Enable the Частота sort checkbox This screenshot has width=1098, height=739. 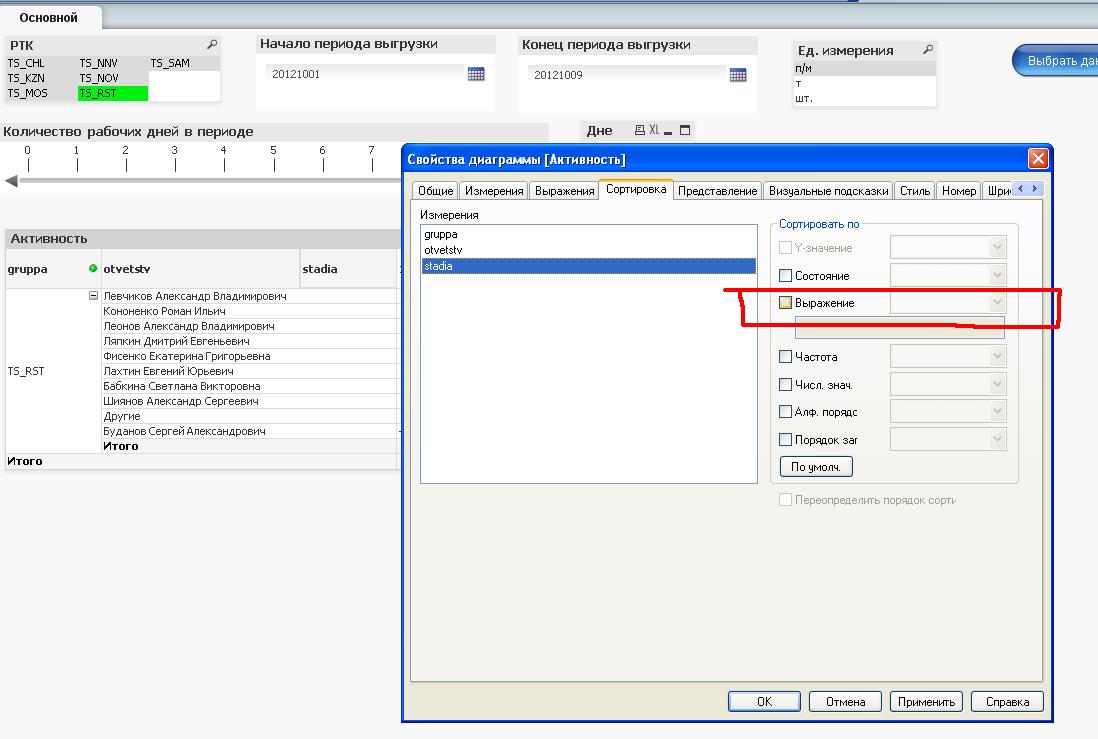[x=785, y=356]
